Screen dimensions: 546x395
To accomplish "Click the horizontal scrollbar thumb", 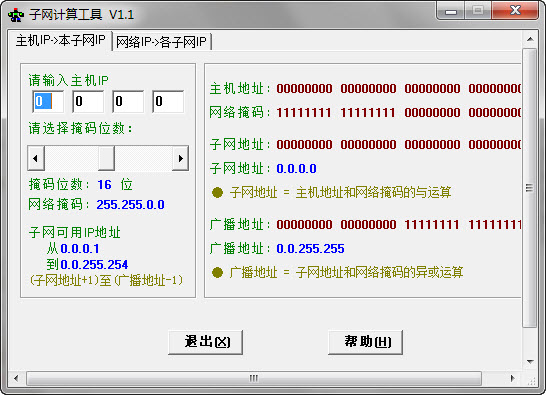I will point(254,378).
